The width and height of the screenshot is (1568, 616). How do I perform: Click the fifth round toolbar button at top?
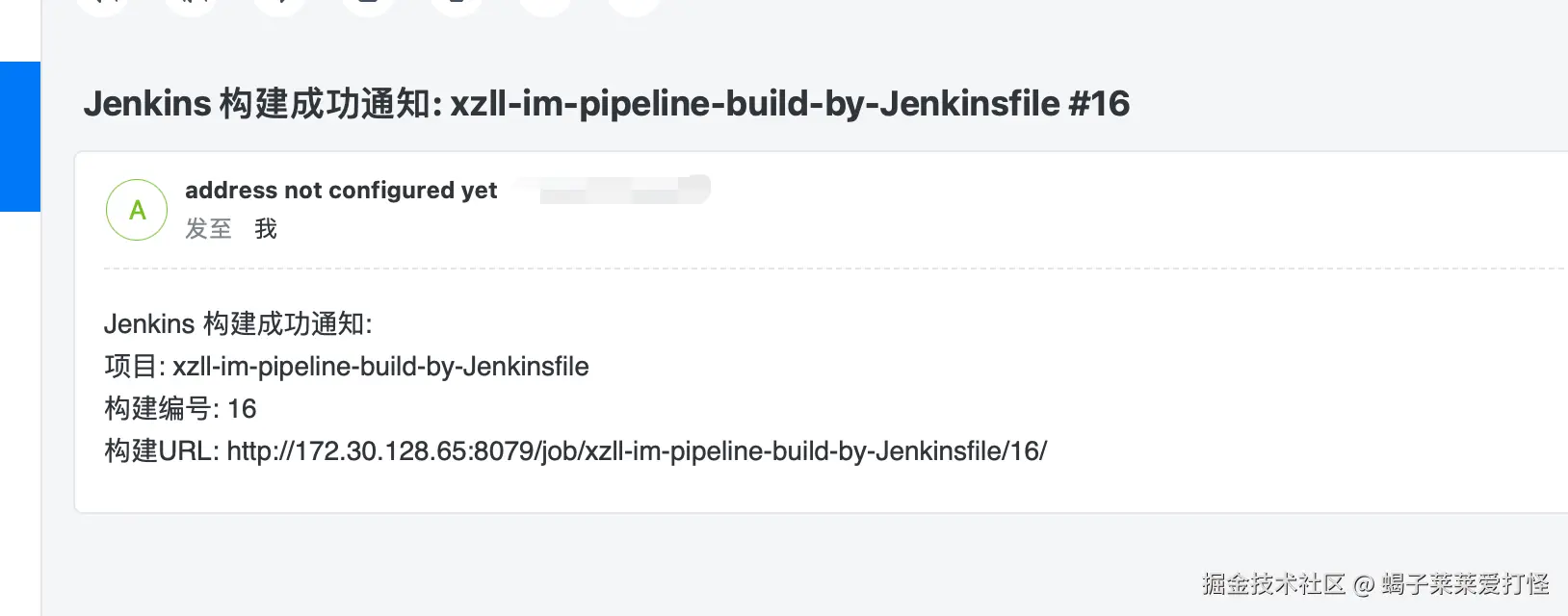[x=457, y=4]
